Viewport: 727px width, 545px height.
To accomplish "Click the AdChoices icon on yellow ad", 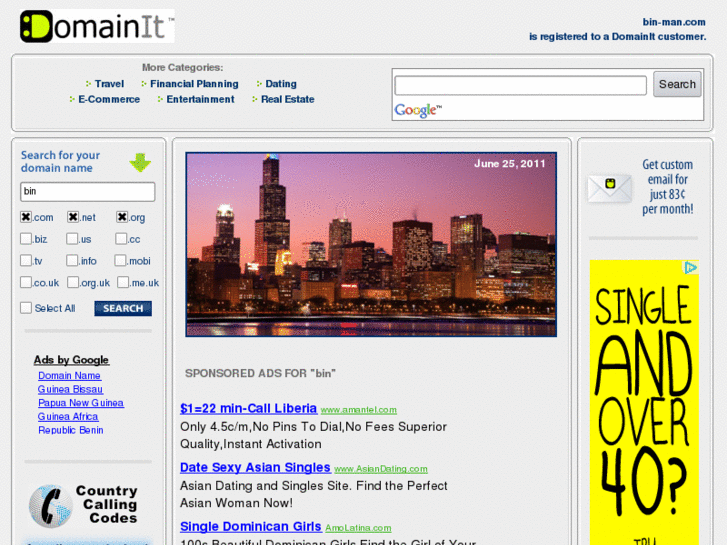I will [x=691, y=268].
